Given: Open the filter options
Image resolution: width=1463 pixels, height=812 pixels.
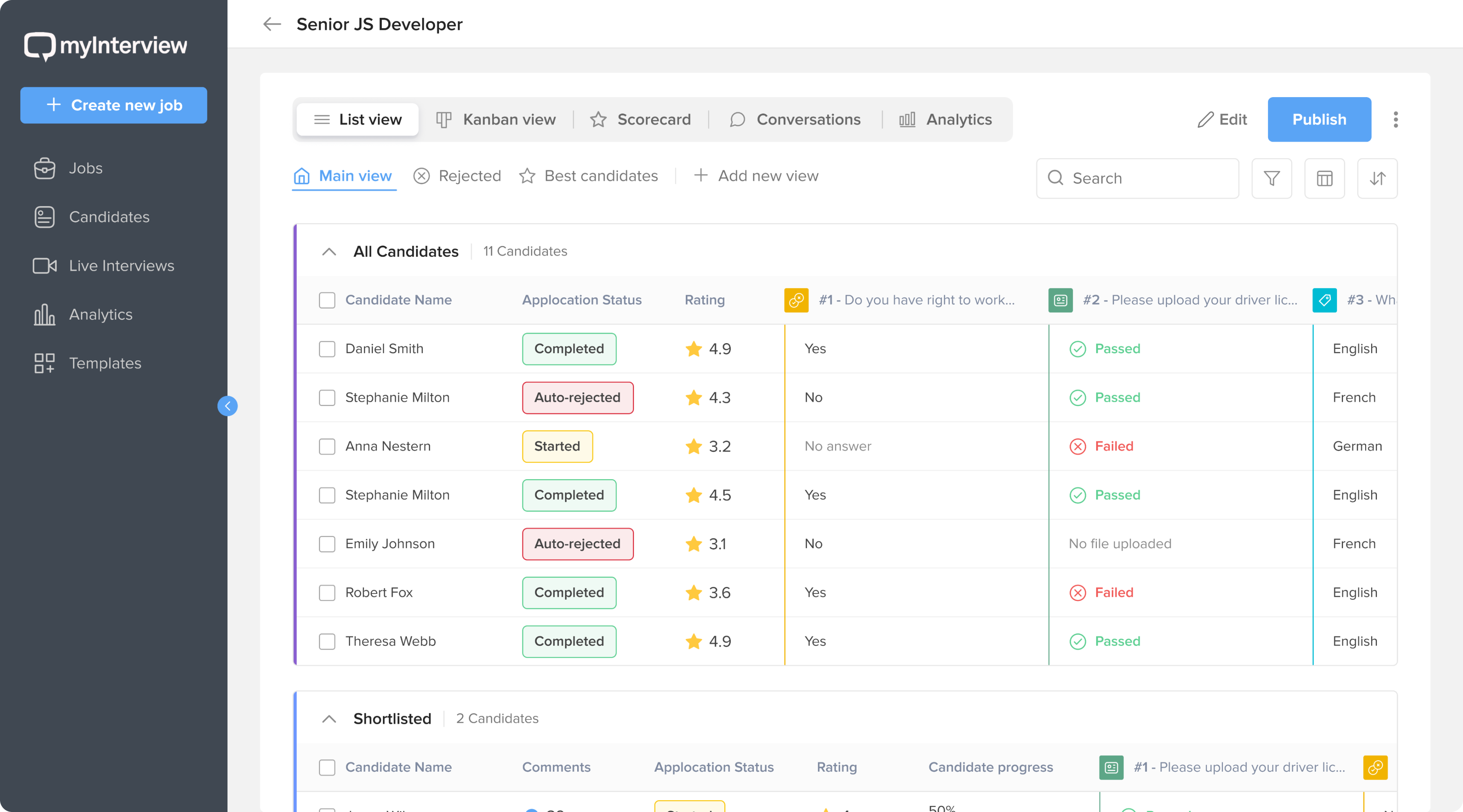Looking at the screenshot, I should click(x=1272, y=178).
